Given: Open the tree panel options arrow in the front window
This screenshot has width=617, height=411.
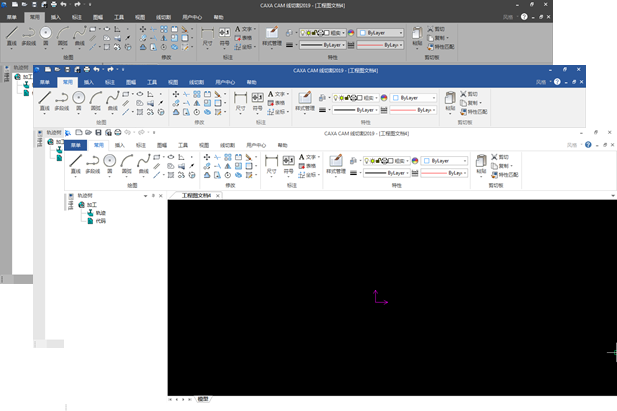Looking at the screenshot, I should (146, 195).
